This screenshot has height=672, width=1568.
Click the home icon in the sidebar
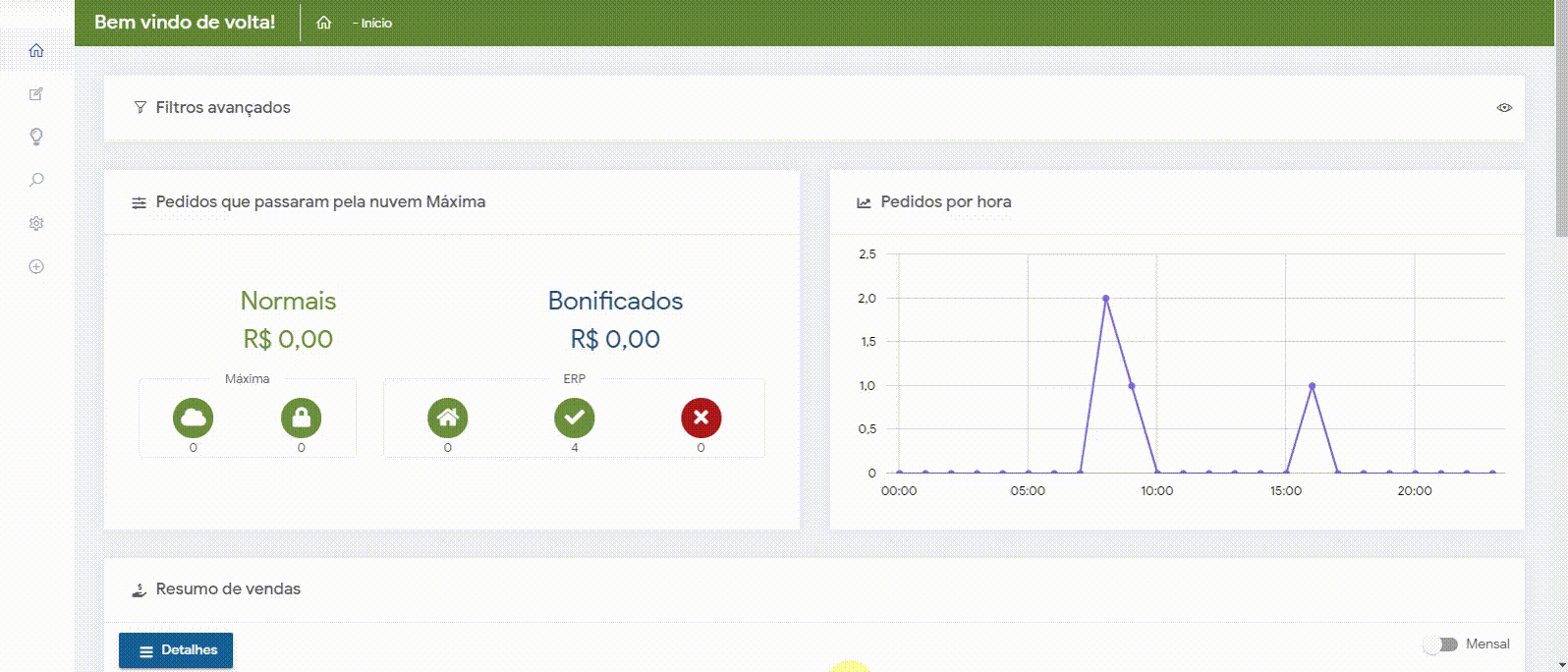tap(36, 50)
